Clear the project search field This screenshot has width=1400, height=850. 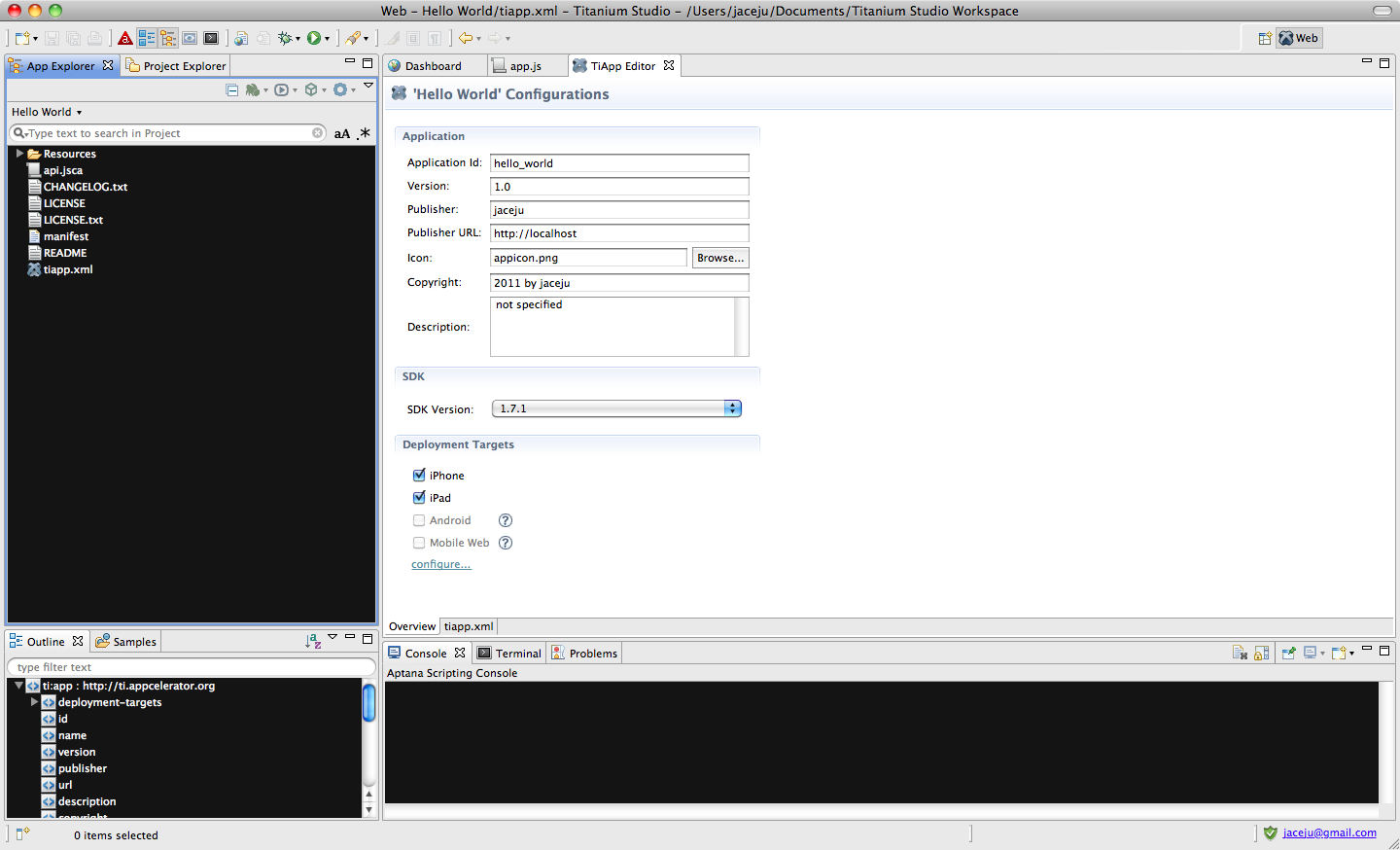click(x=317, y=133)
